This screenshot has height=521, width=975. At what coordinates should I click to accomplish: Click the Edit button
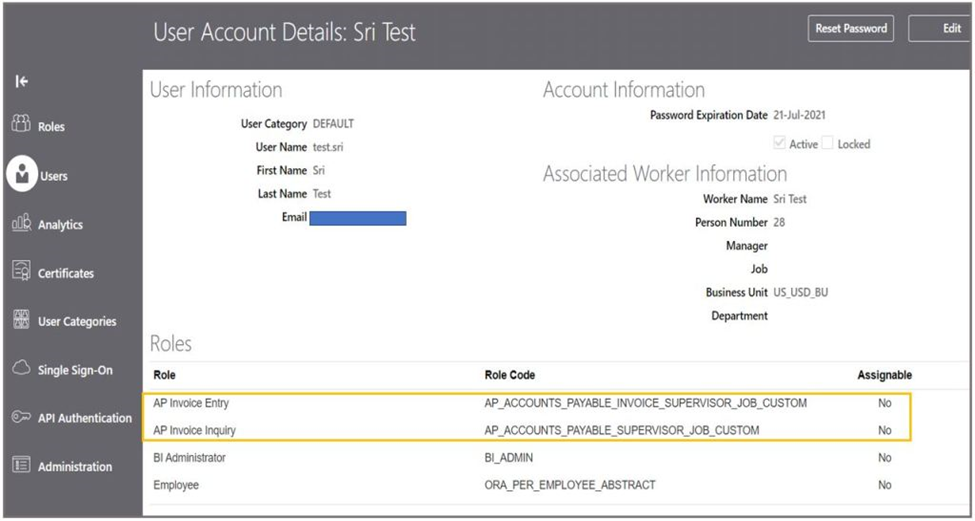pyautogui.click(x=941, y=29)
